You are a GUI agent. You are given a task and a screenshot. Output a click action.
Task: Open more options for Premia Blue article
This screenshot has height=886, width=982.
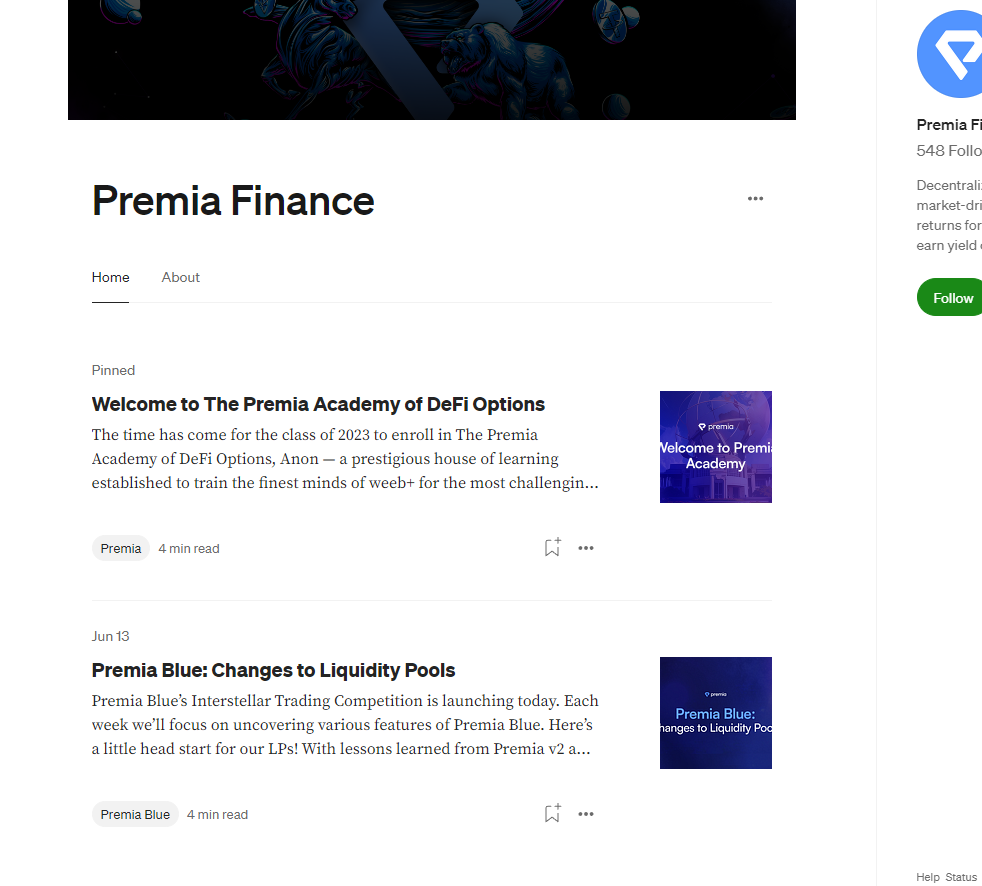(x=586, y=814)
